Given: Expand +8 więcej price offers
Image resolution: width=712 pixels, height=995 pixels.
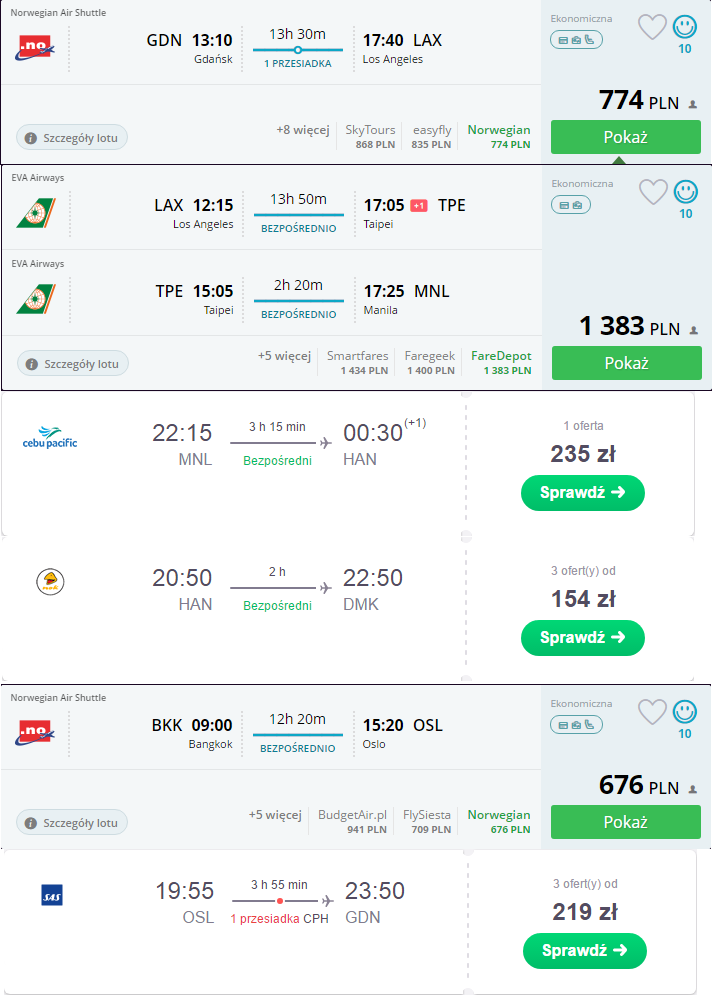Looking at the screenshot, I should [303, 130].
